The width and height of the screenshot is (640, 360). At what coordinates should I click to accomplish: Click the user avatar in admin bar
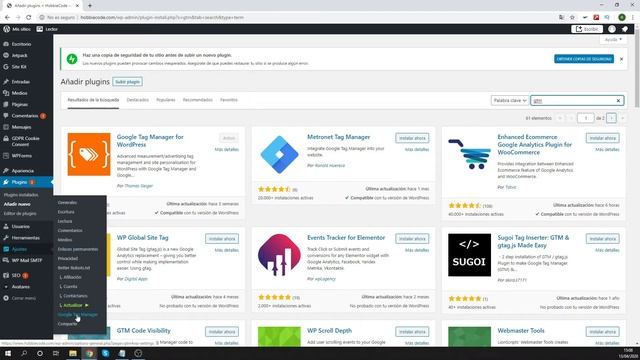612,29
